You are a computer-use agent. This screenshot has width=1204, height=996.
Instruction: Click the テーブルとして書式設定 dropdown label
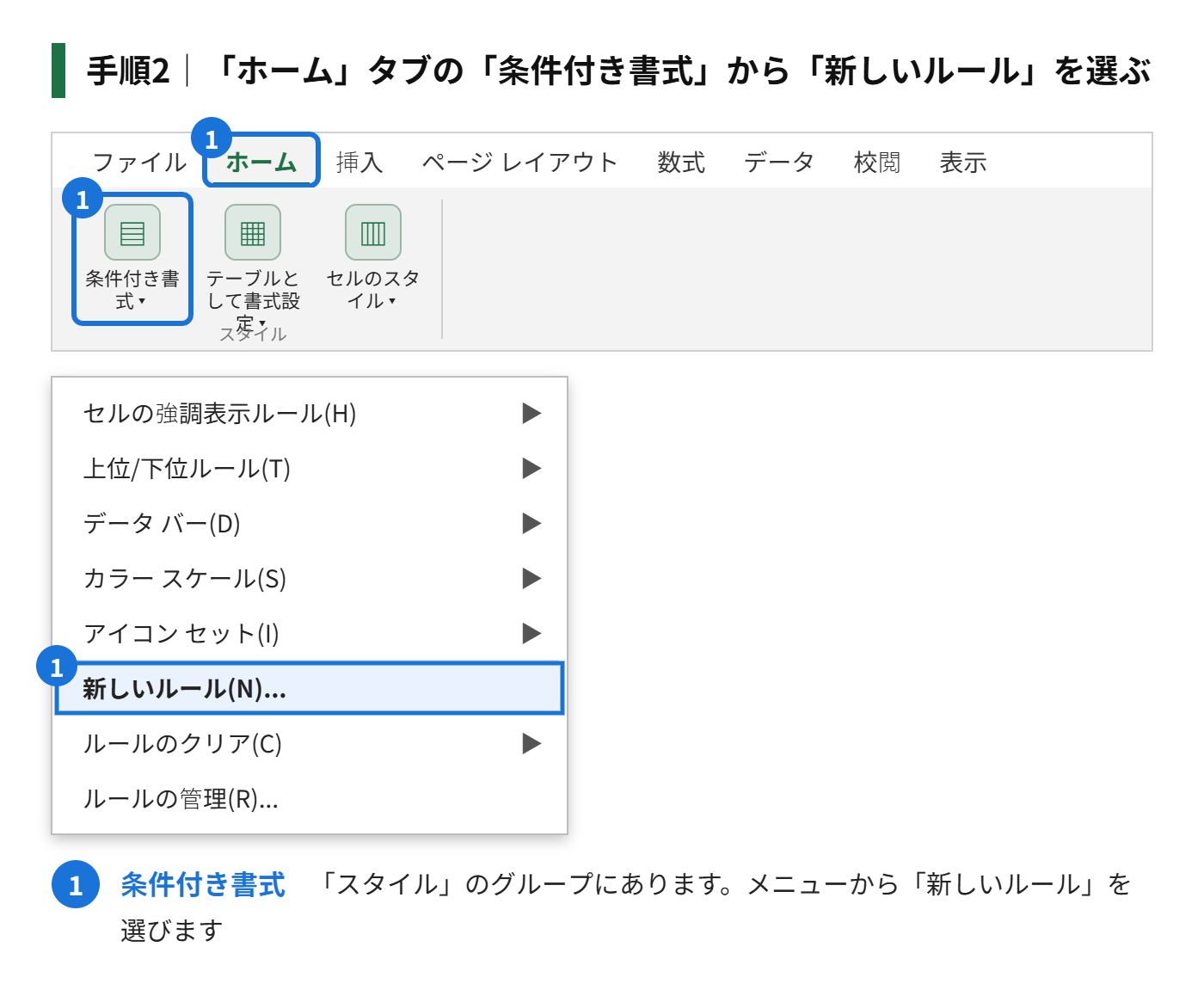[253, 301]
